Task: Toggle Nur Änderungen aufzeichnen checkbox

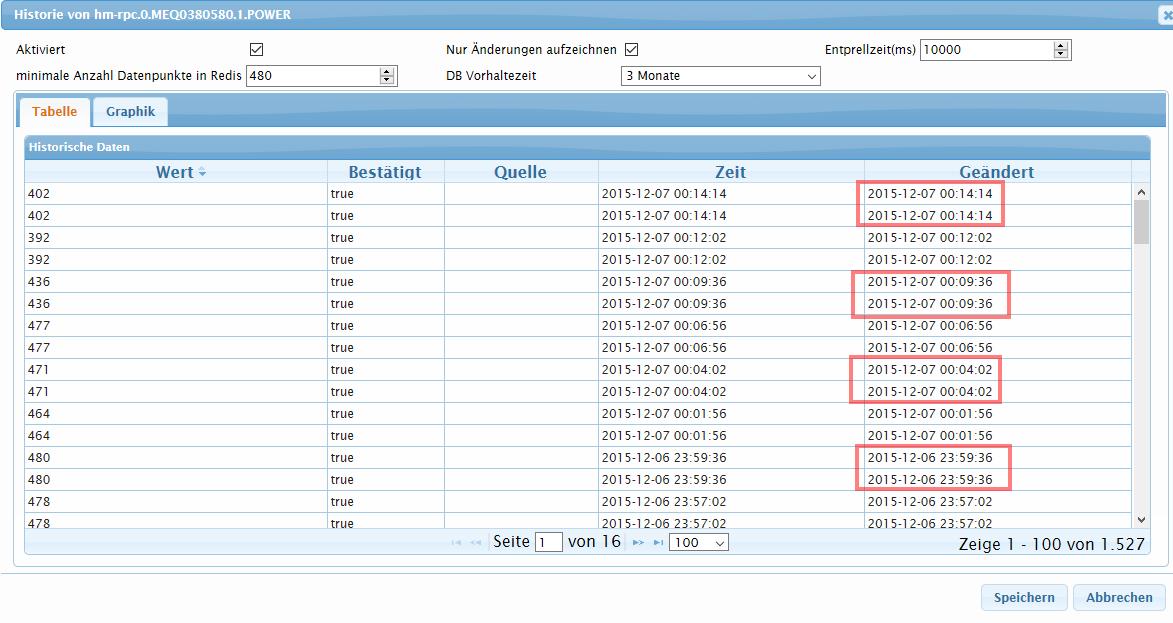Action: coord(631,49)
